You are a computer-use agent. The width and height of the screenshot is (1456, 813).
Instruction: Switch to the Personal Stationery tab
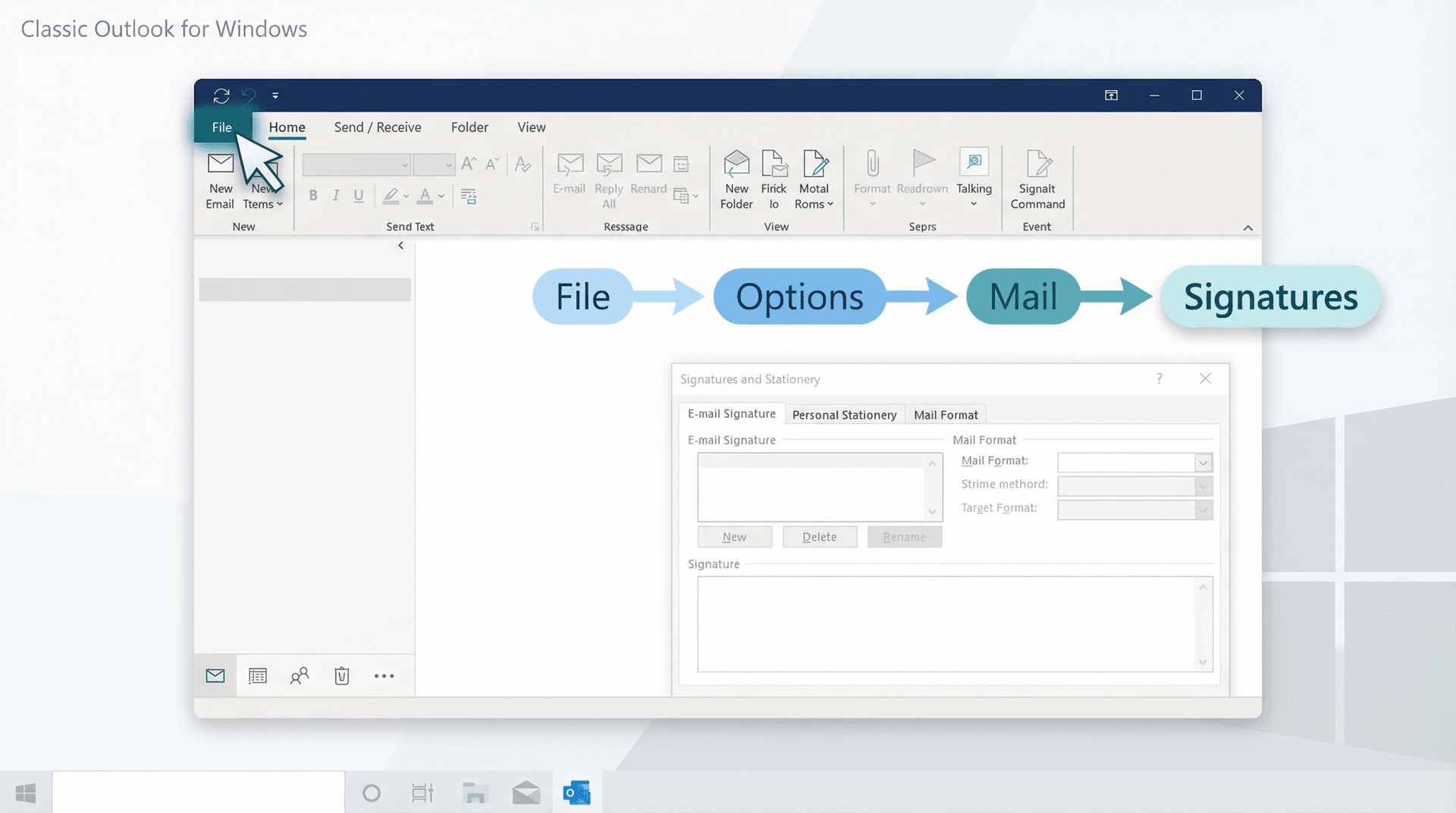click(x=844, y=415)
